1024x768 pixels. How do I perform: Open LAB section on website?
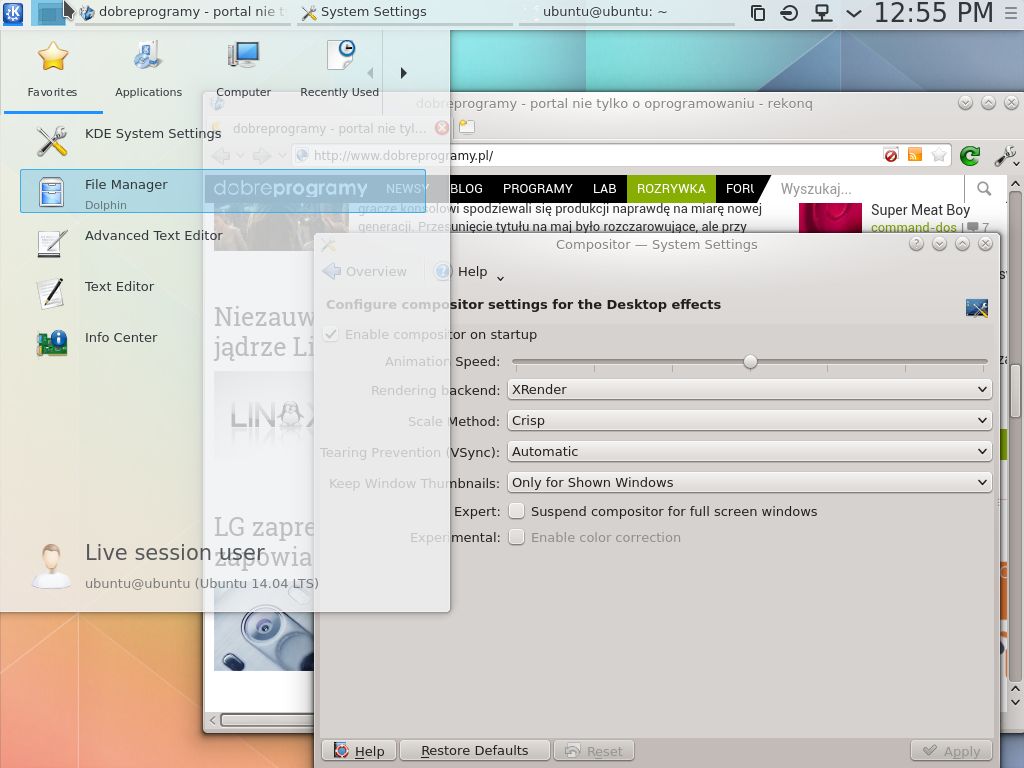tap(605, 189)
